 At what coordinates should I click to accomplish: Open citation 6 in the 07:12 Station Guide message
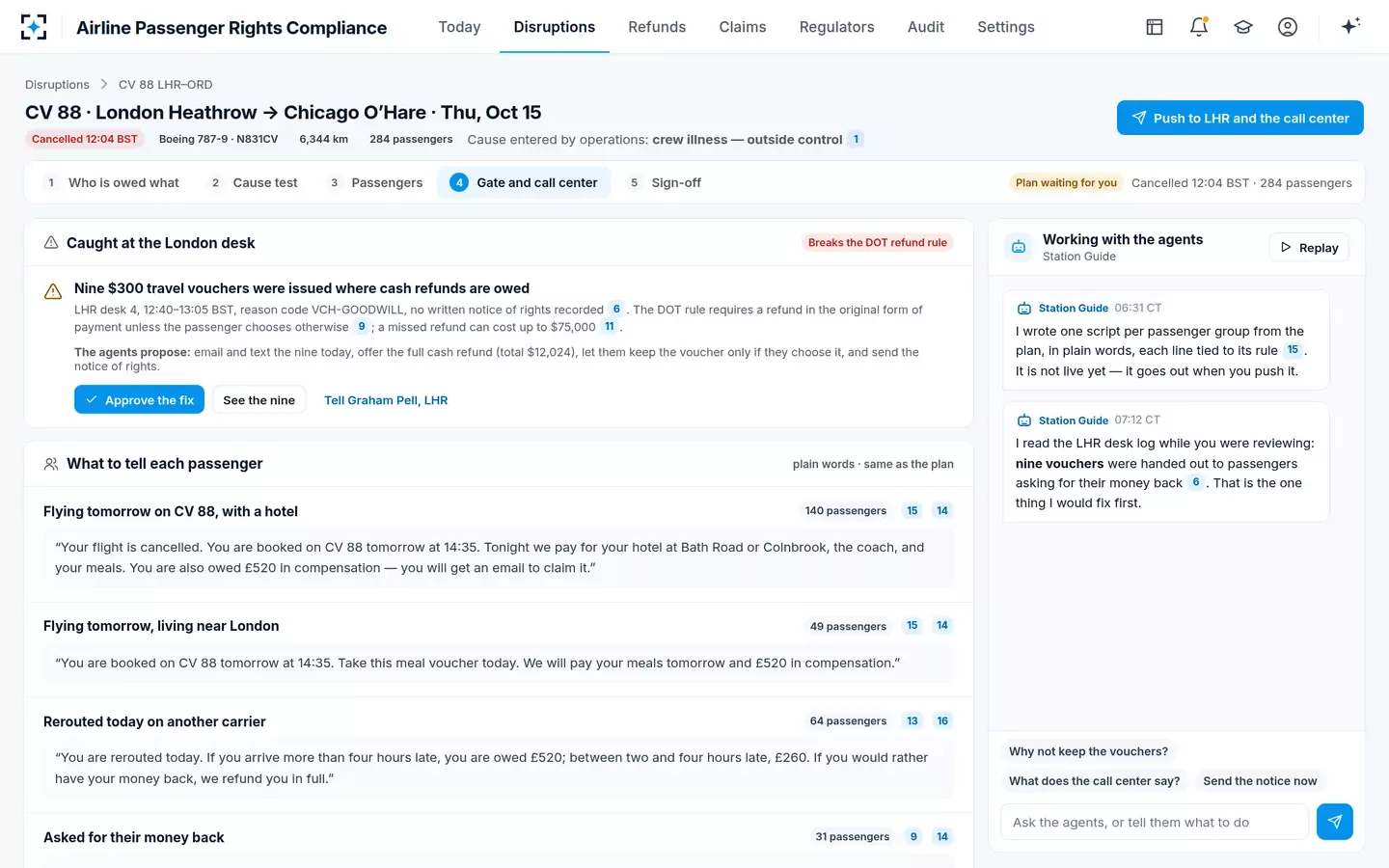pos(1196,482)
